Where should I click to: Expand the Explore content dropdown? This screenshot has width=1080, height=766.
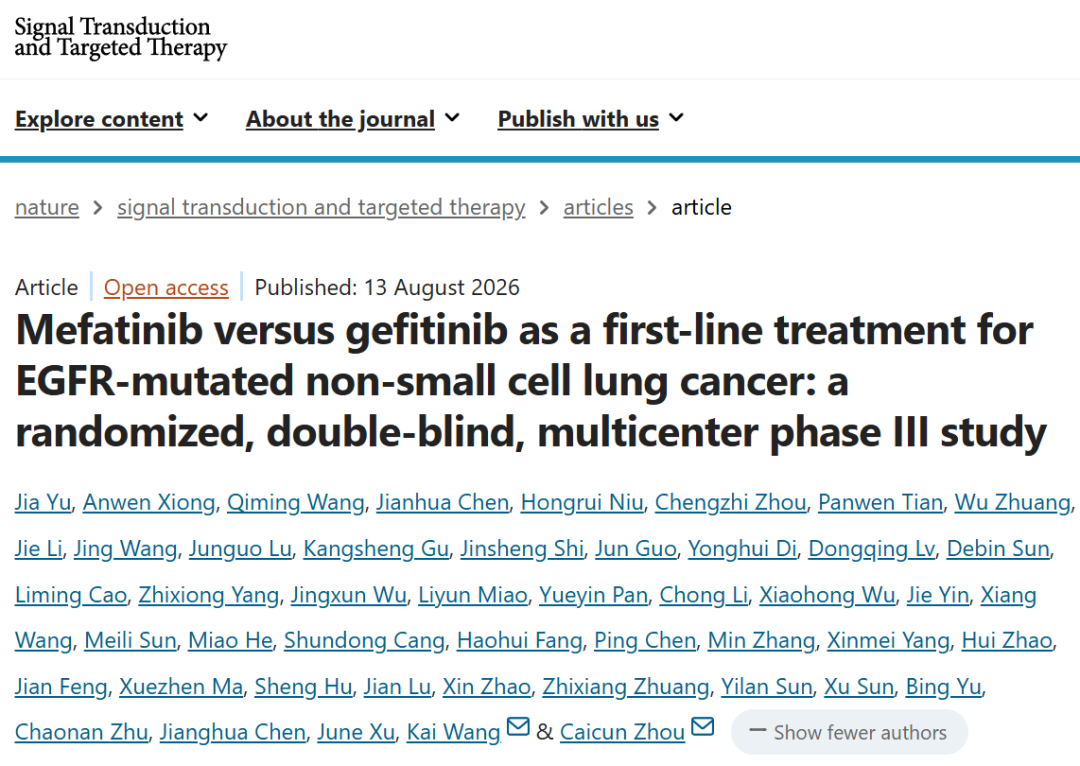[112, 119]
